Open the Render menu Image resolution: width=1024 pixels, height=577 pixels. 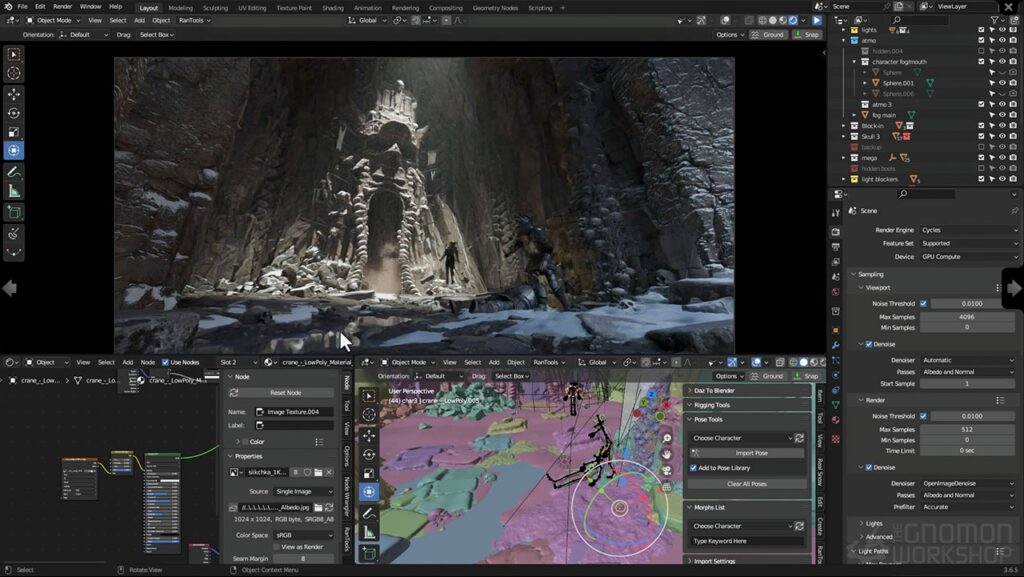coord(63,7)
